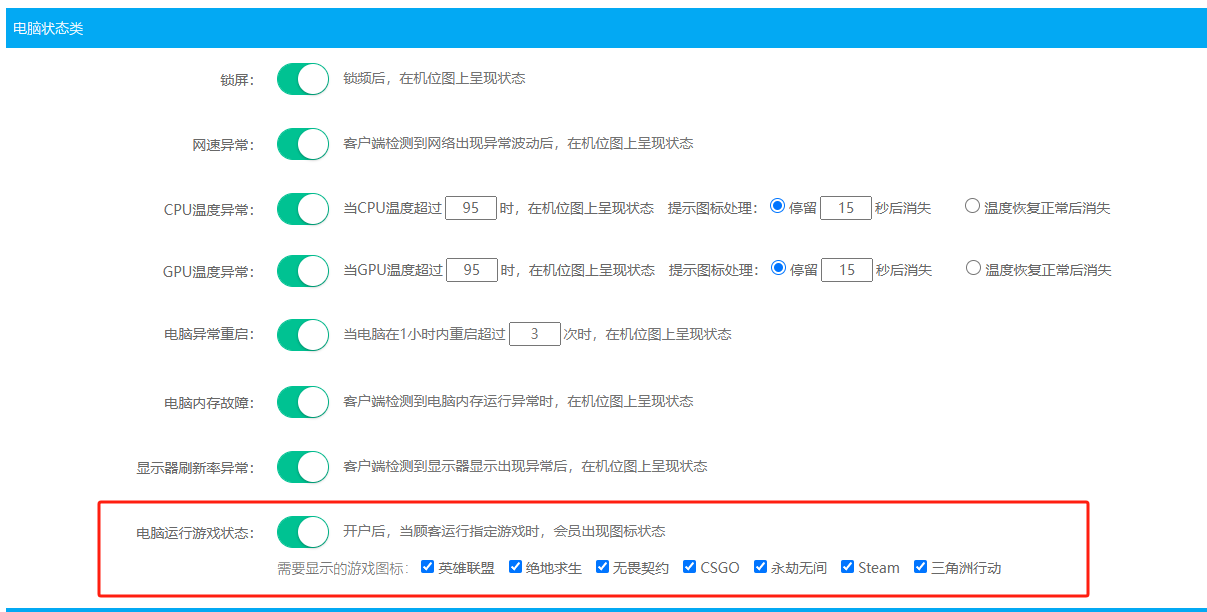
Task: Toggle the 电脑内存故障 switch
Action: [303, 402]
